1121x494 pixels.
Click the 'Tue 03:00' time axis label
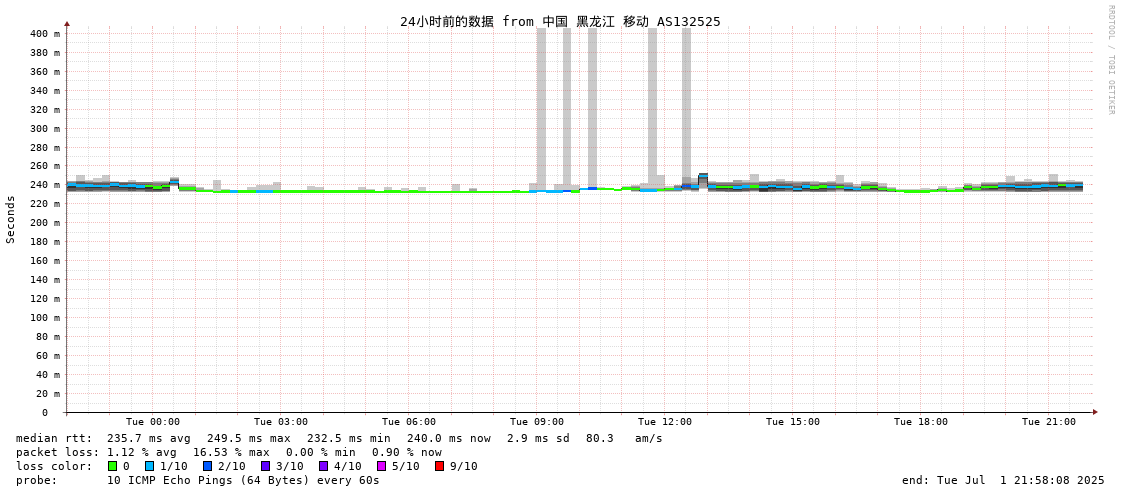pos(281,422)
